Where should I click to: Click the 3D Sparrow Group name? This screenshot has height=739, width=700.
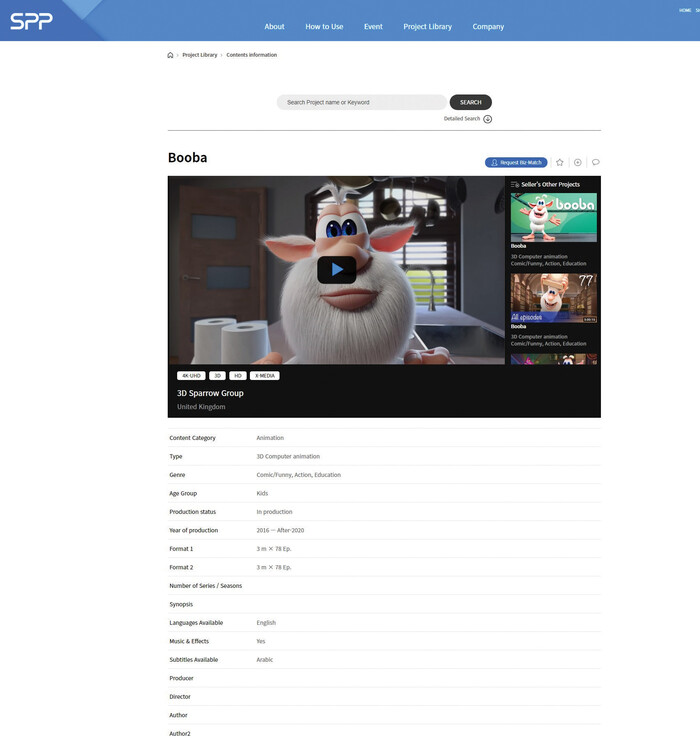(210, 393)
